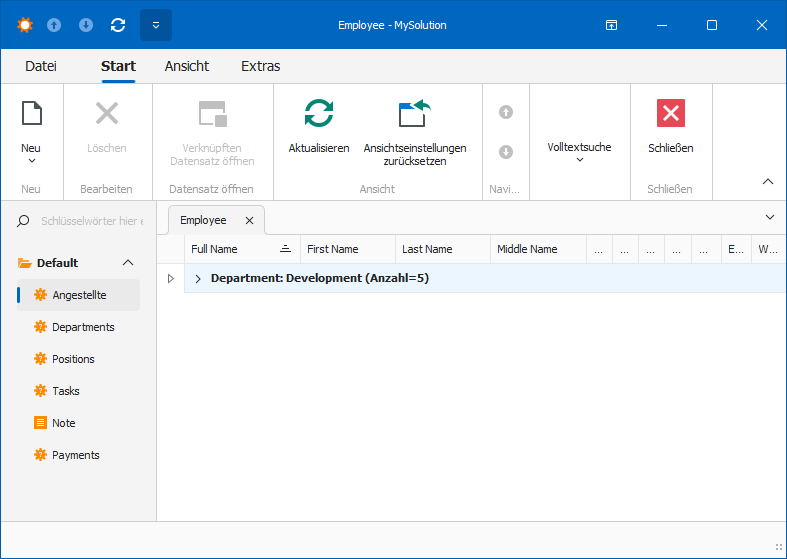Select Angestellte in the navigation

pyautogui.click(x=78, y=295)
